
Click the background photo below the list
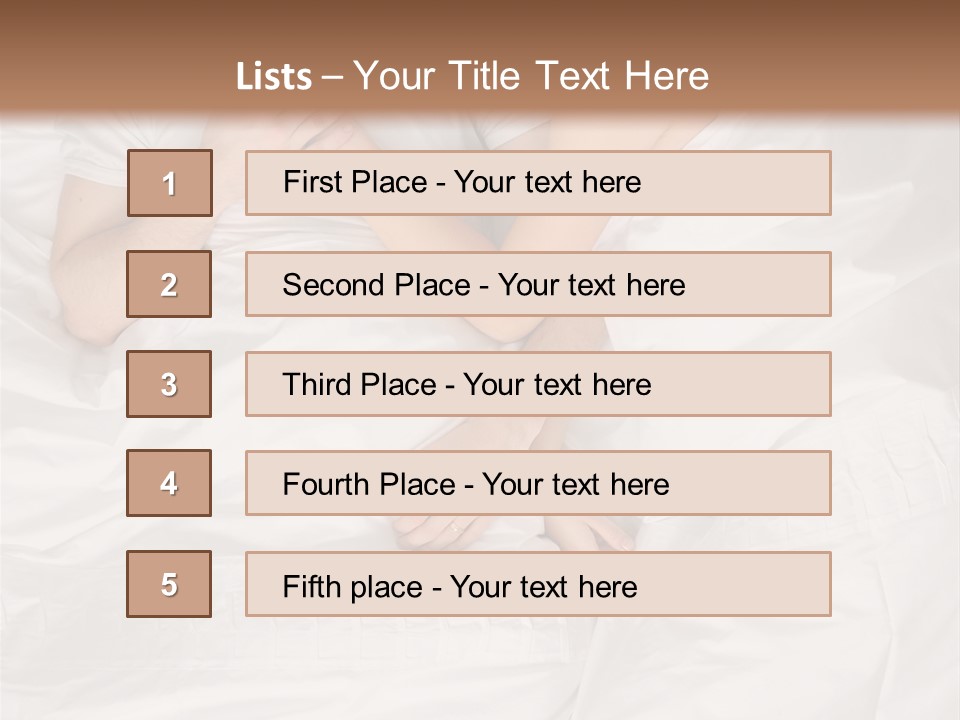tap(480, 670)
